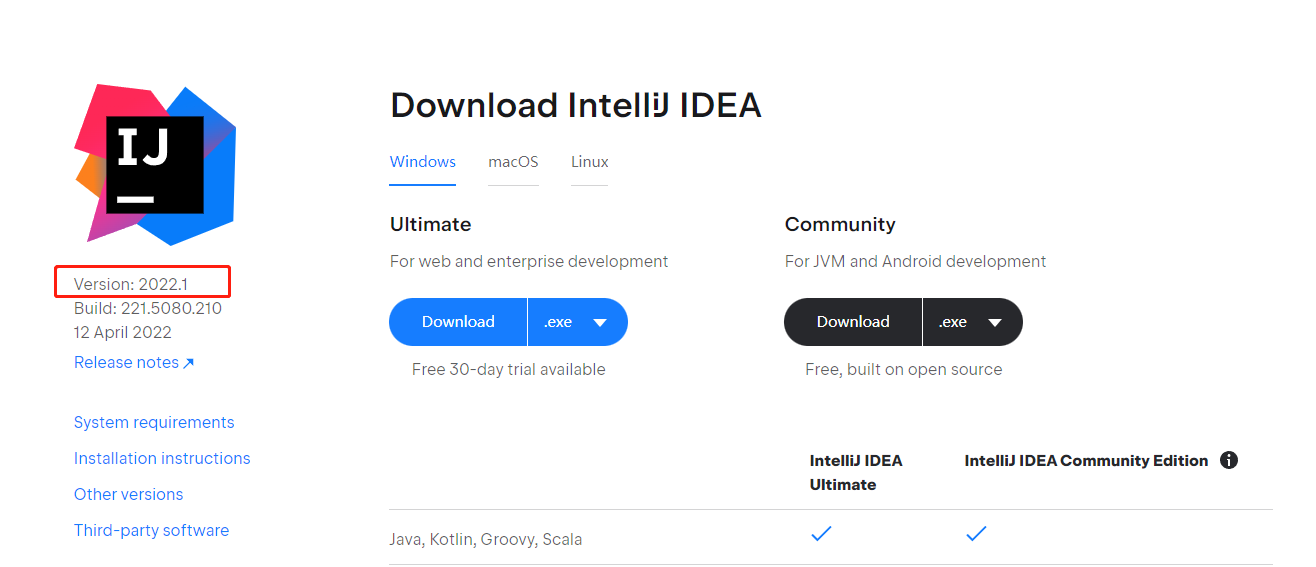Switch to the Linux tab
This screenshot has height=567, width=1316.
pyautogui.click(x=590, y=162)
